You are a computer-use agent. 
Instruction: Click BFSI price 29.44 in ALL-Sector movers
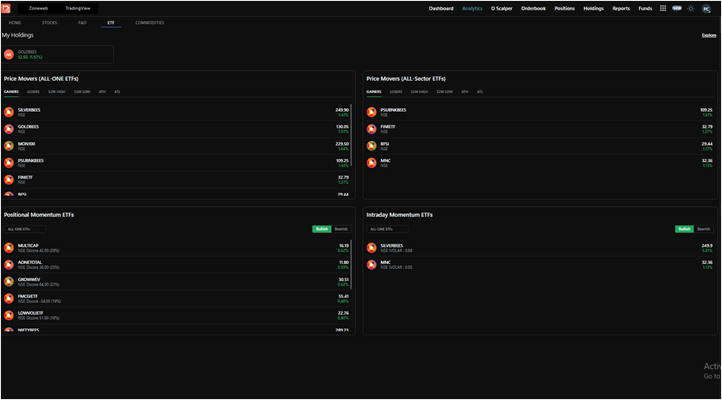[x=707, y=144]
